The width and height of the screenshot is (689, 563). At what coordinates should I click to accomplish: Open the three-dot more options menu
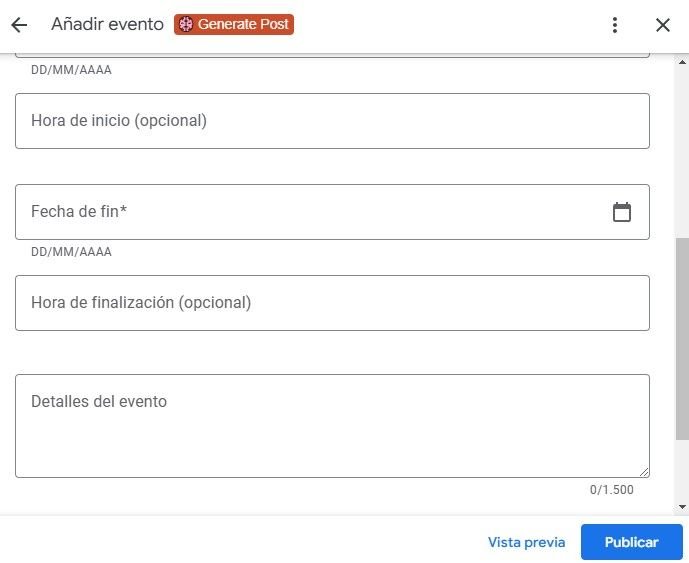click(x=615, y=25)
